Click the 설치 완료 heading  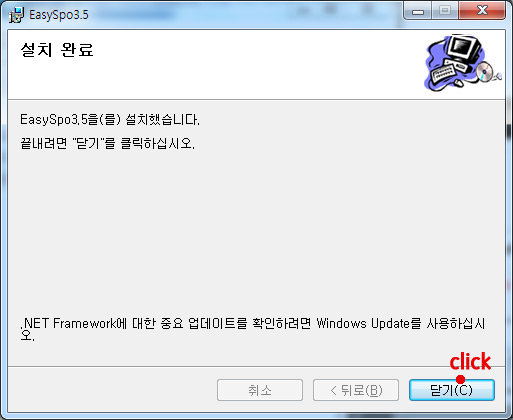(57, 50)
